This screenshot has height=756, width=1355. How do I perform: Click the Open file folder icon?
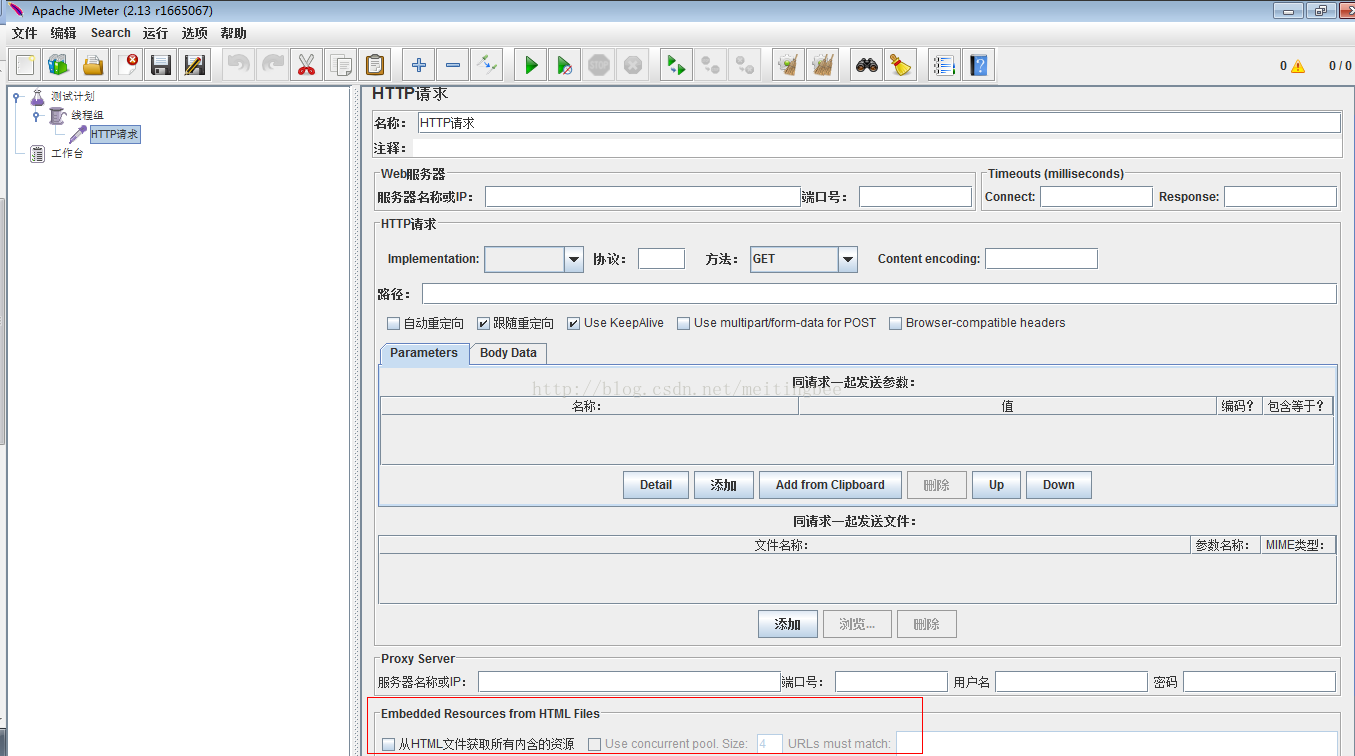pyautogui.click(x=93, y=66)
